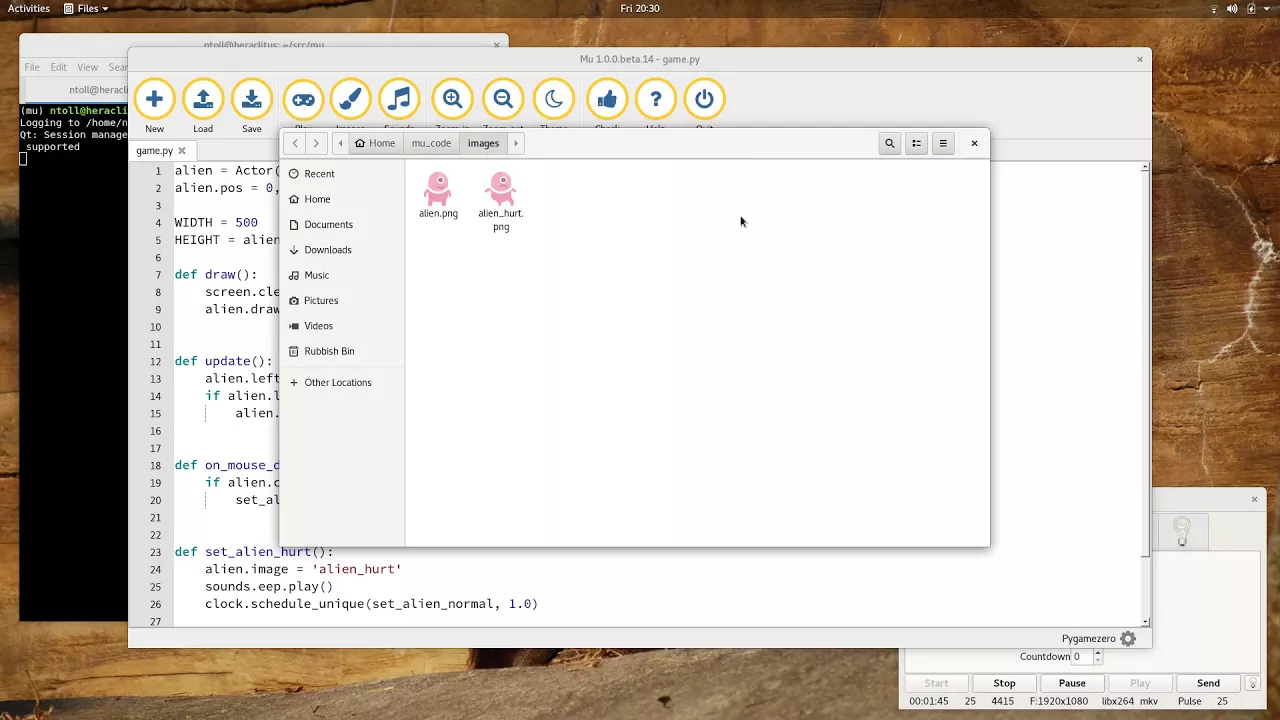Click the clock.schedule_unique code line
The width and height of the screenshot is (1280, 720).
371,604
